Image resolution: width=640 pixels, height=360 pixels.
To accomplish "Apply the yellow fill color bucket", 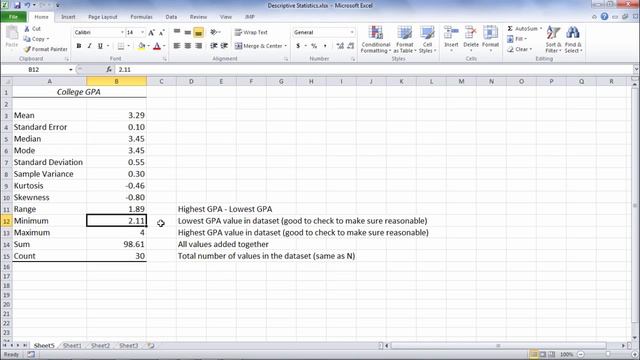I will click(141, 46).
